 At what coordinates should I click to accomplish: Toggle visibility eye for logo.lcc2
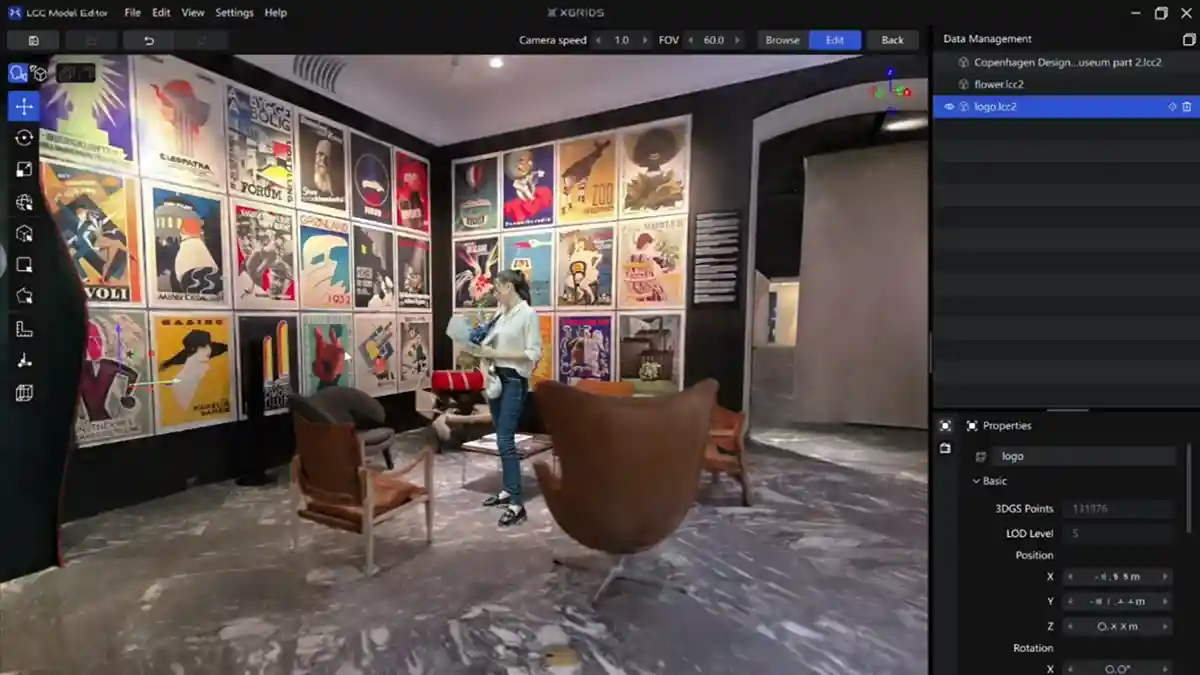click(949, 106)
